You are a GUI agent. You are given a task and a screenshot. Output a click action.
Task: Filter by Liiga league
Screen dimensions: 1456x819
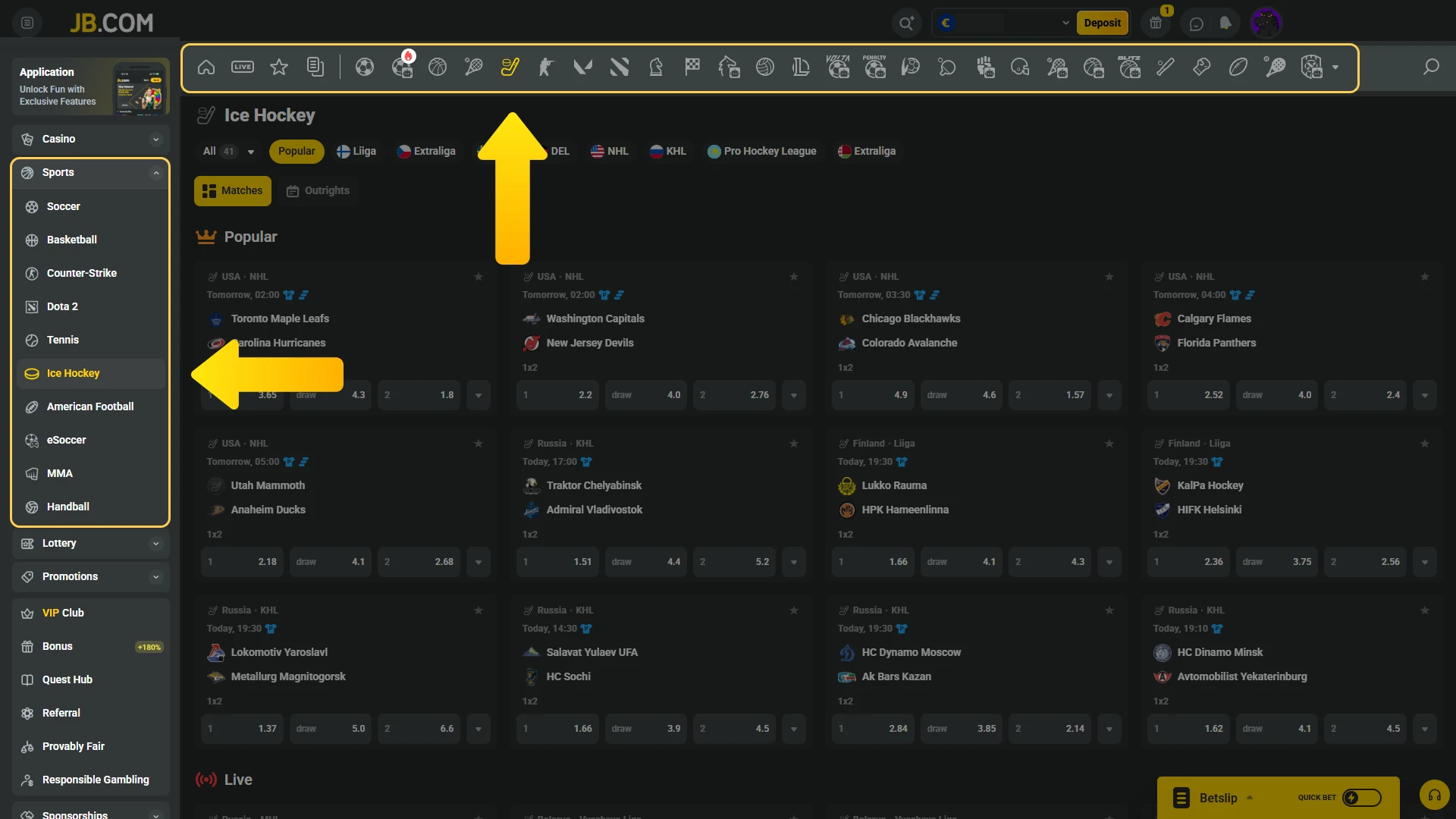click(356, 152)
